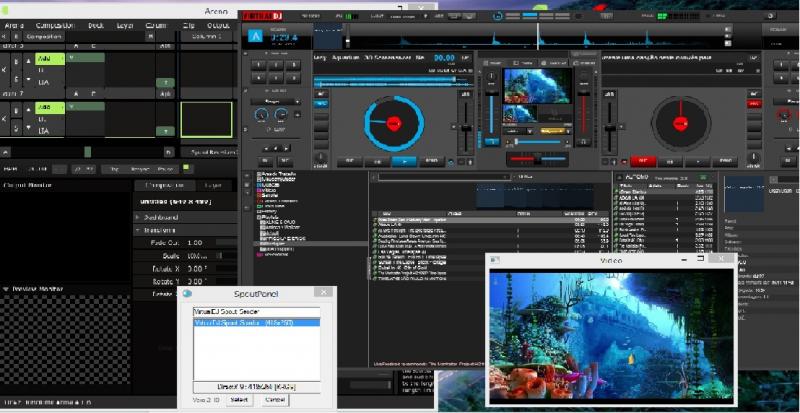Turn the second left deck effect knob

click(x=281, y=116)
